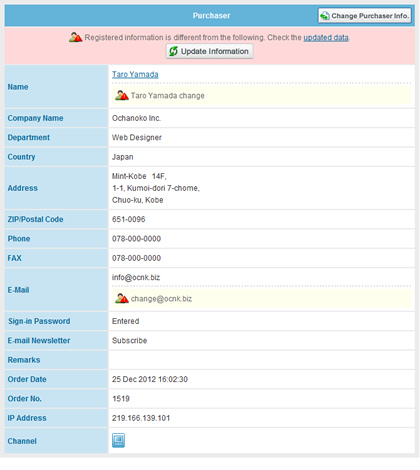Click the Change Purchaser Info. button
This screenshot has width=420, height=470.
tap(365, 16)
